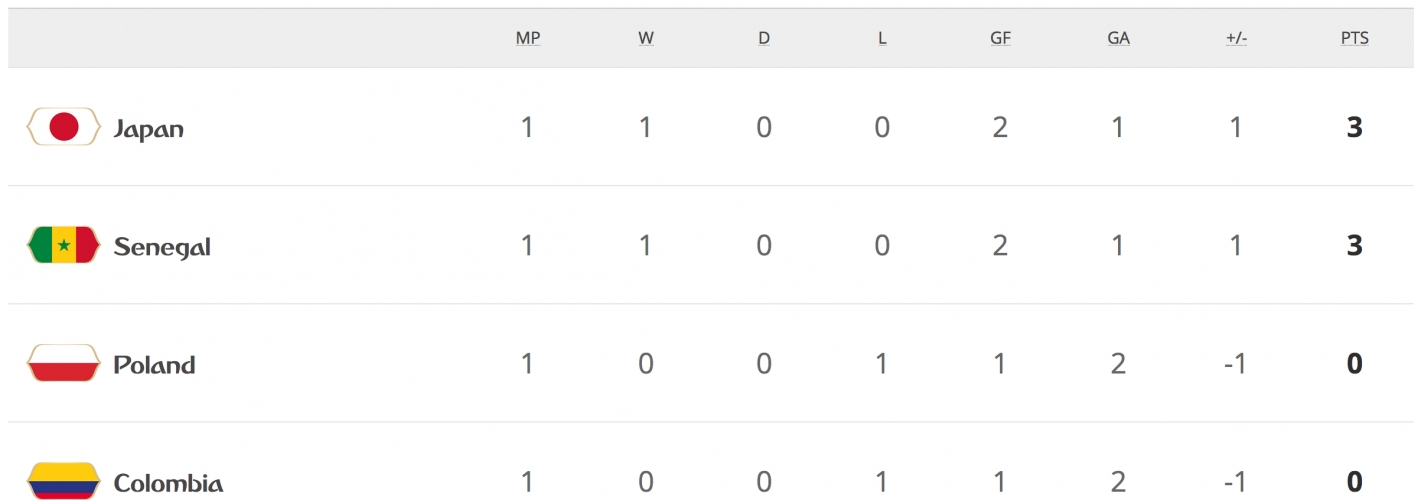
Task: Click the Senegal flag icon
Action: coord(64,245)
